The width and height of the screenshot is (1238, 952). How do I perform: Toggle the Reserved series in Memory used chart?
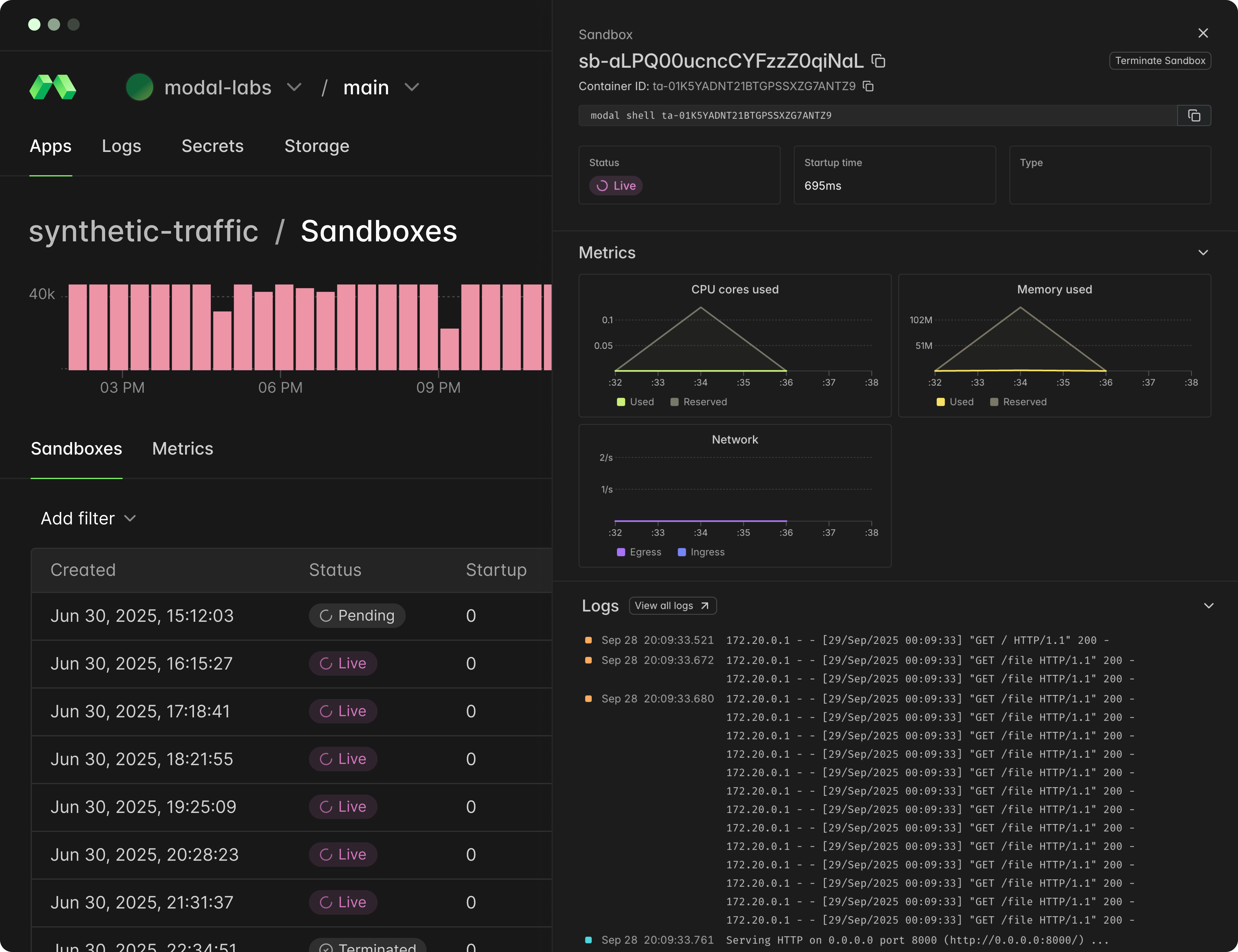point(1018,402)
